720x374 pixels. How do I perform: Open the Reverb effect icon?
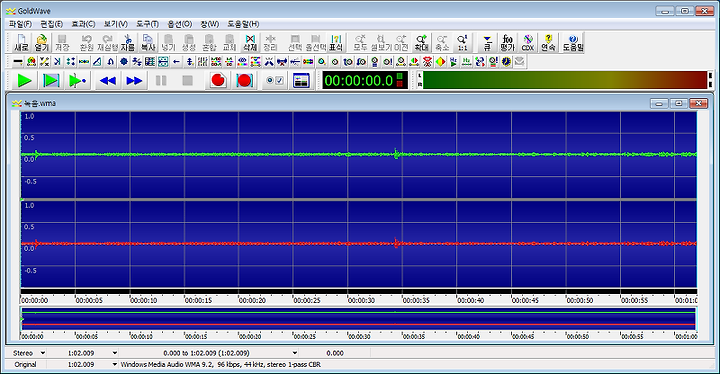(163, 61)
